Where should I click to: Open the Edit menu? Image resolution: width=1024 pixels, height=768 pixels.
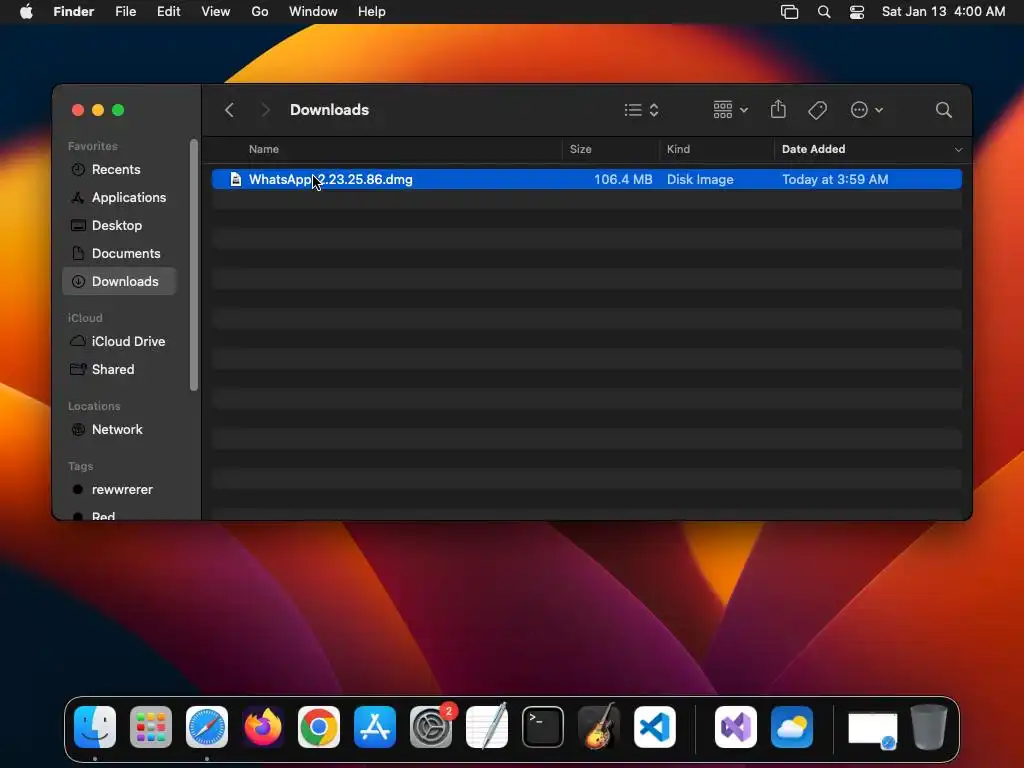point(168,12)
